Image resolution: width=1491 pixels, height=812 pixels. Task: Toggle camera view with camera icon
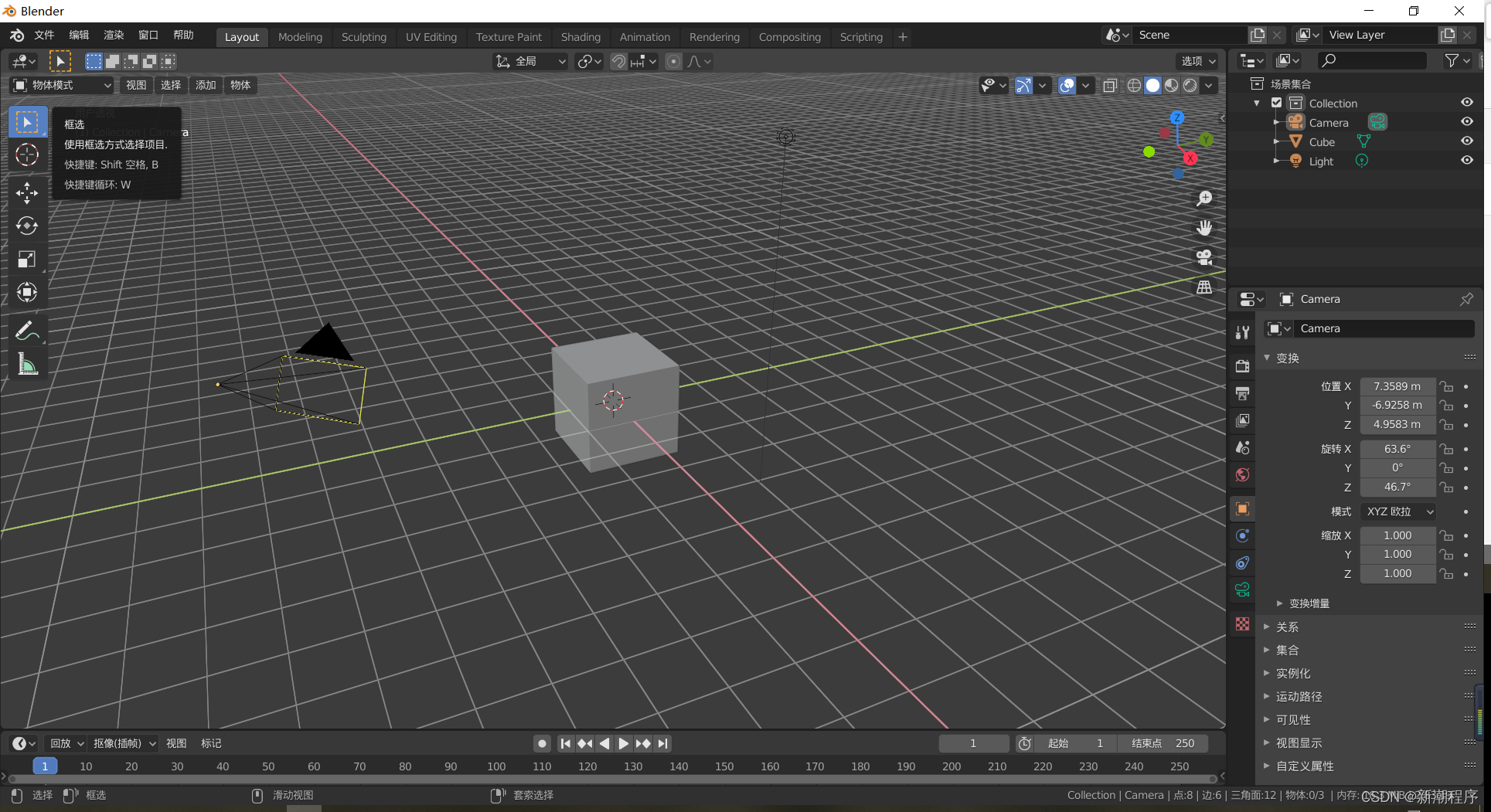[x=1204, y=257]
